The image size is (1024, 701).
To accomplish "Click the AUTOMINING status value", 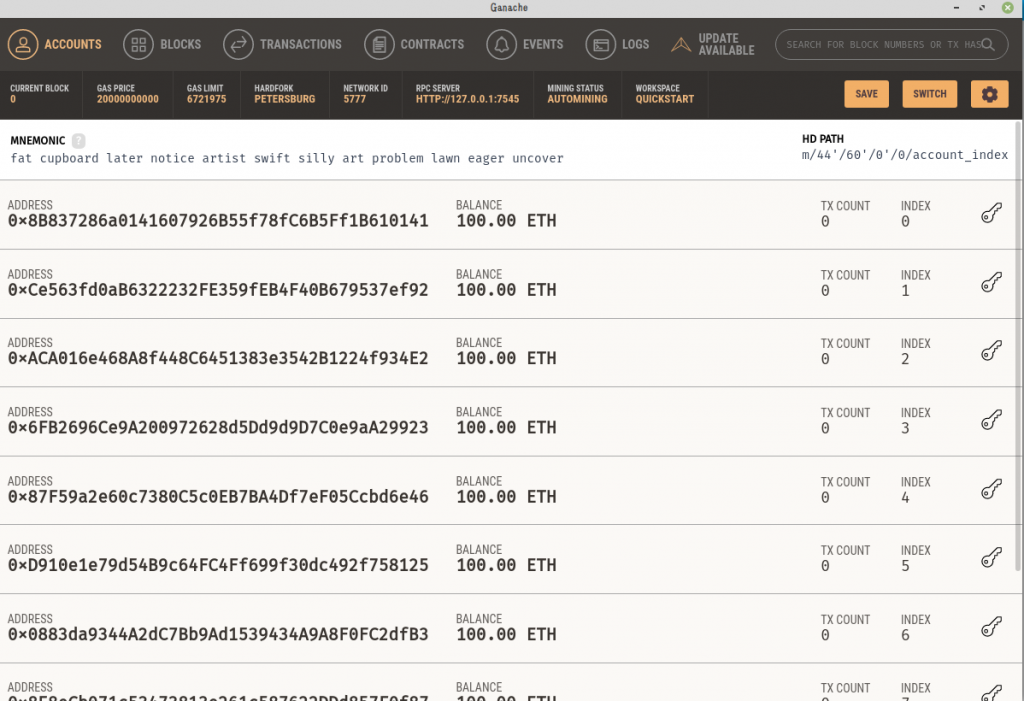I will pos(577,99).
